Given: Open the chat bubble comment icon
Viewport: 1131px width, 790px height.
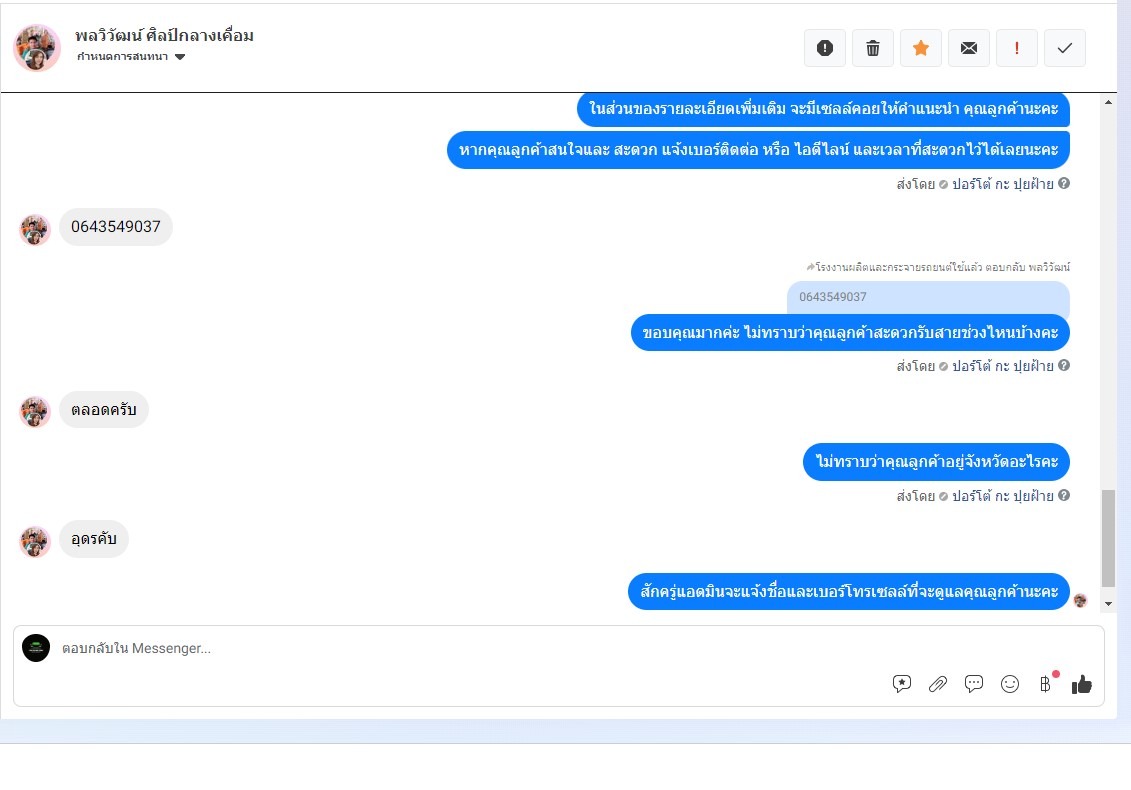Looking at the screenshot, I should tap(974, 684).
